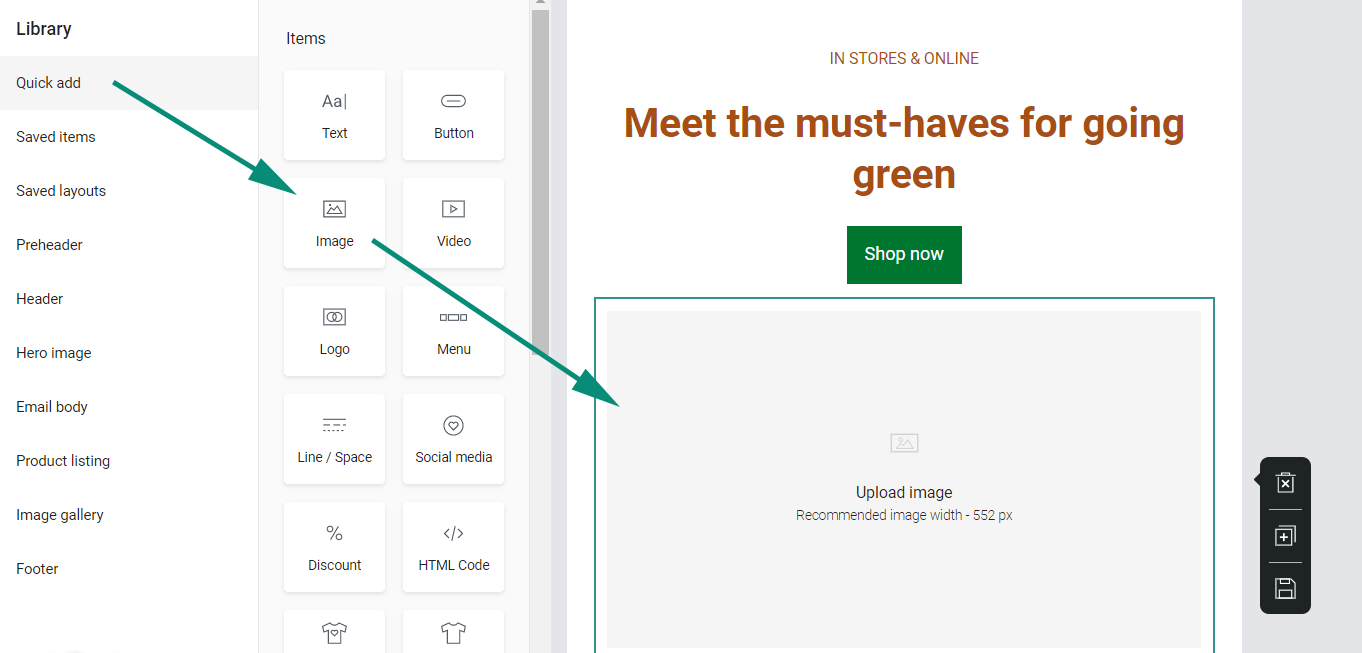Viewport: 1362px width, 653px height.
Task: Open Saved layouts in Library
Action: tap(129, 191)
